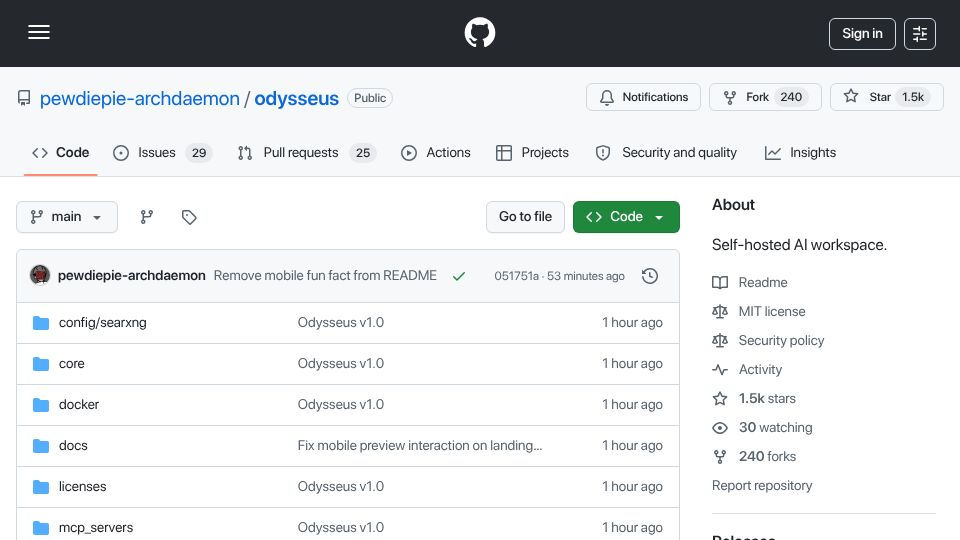Click the docker folder icon
Viewport: 960px width, 540px height.
(x=41, y=405)
